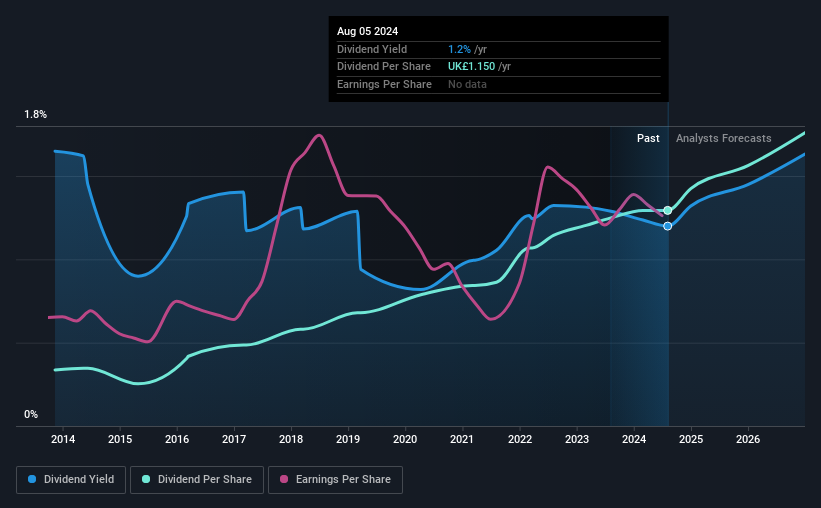Click the 2018 year label on the axis
The width and height of the screenshot is (821, 508).
click(291, 439)
